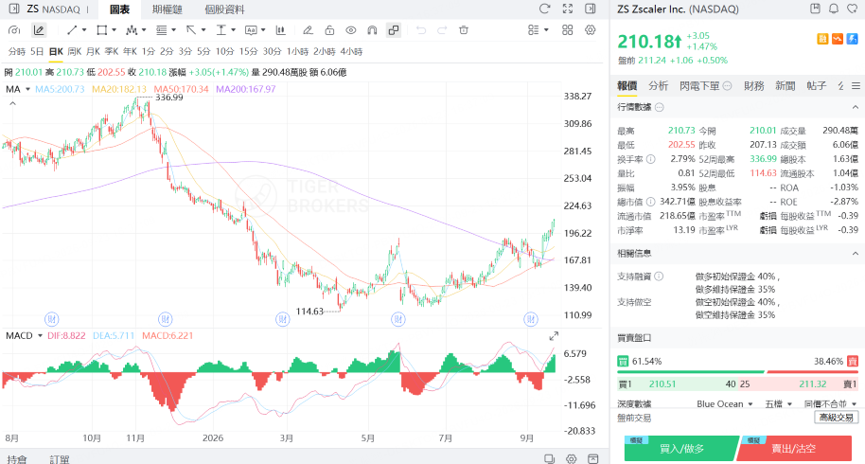Select the 15分 timeframe
865x464 pixels.
click(x=248, y=51)
